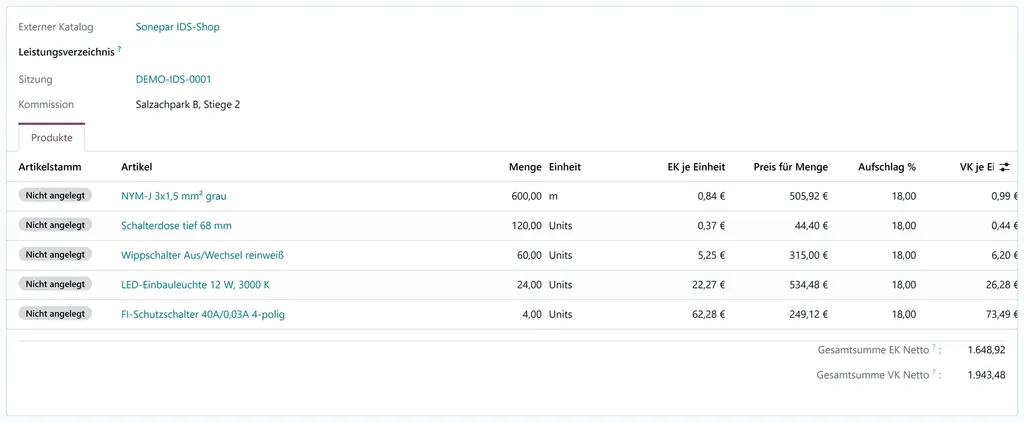1024x422 pixels.
Task: Click Aufschlag 18,00 in NYM-J row
Action: click(x=904, y=195)
